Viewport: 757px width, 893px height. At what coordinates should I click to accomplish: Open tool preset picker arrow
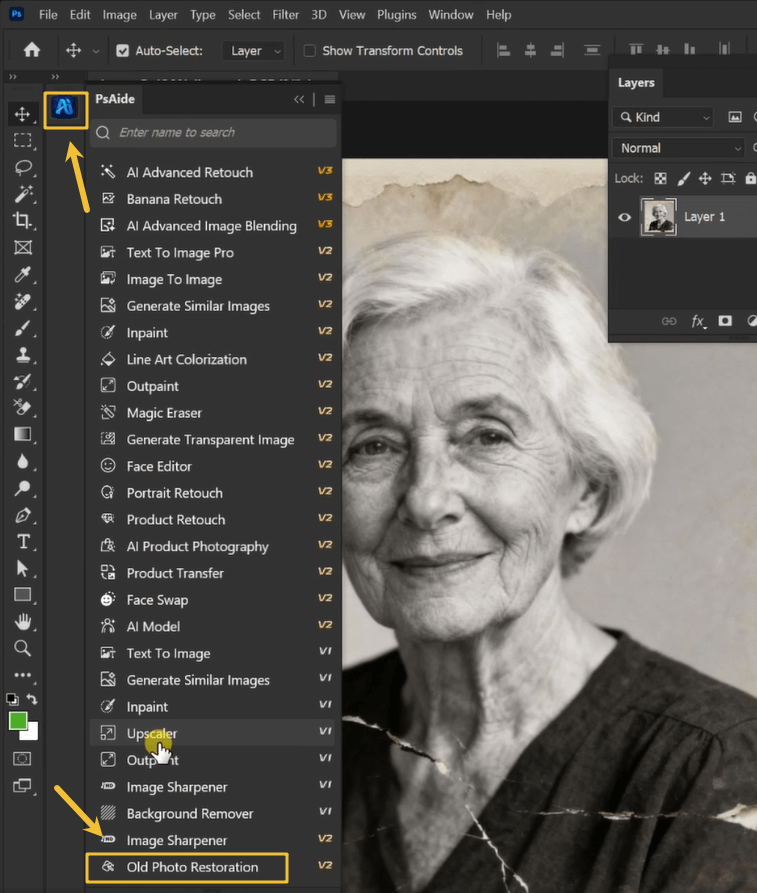pos(96,51)
